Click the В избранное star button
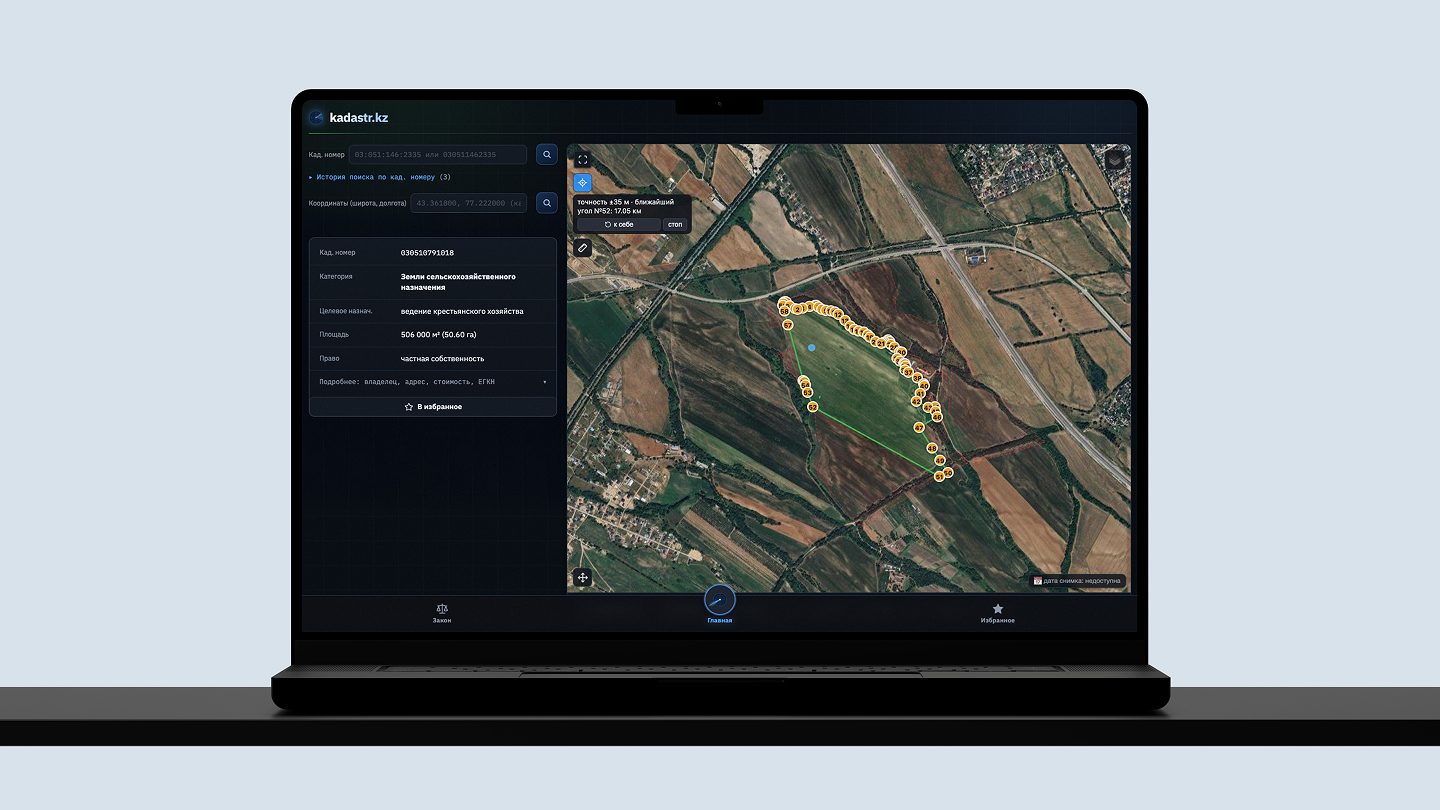Viewport: 1440px width, 810px height. 432,407
